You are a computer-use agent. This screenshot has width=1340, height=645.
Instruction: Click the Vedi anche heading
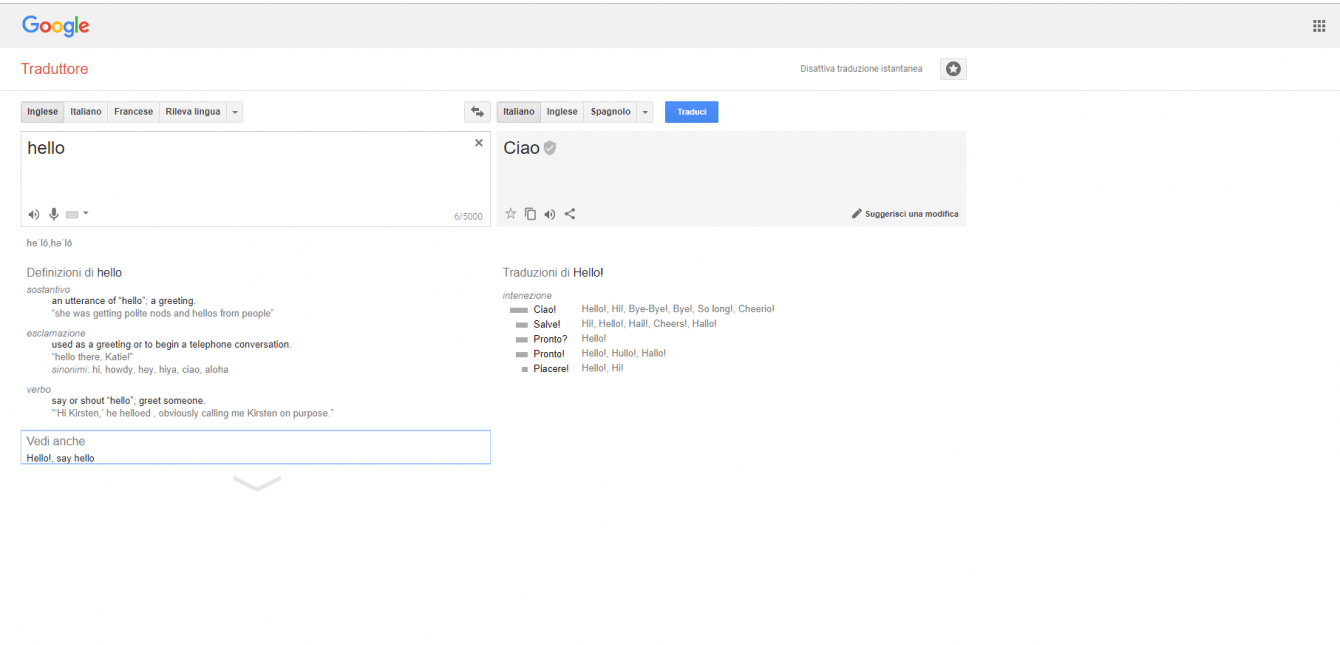pos(56,441)
